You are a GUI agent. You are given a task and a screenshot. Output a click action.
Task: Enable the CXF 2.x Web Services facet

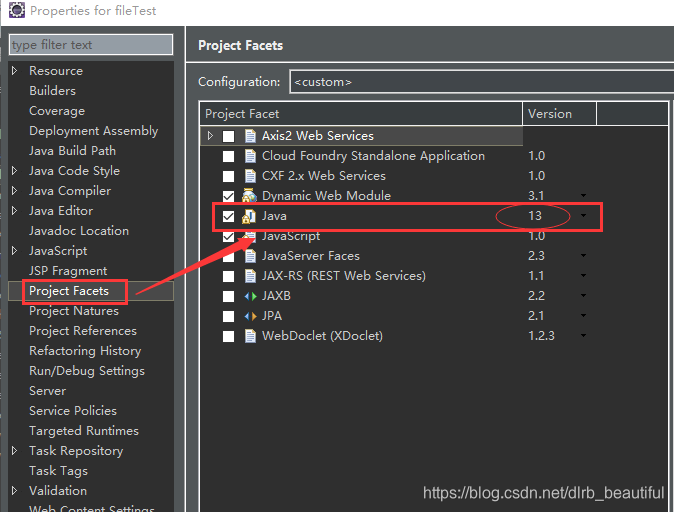coord(228,176)
